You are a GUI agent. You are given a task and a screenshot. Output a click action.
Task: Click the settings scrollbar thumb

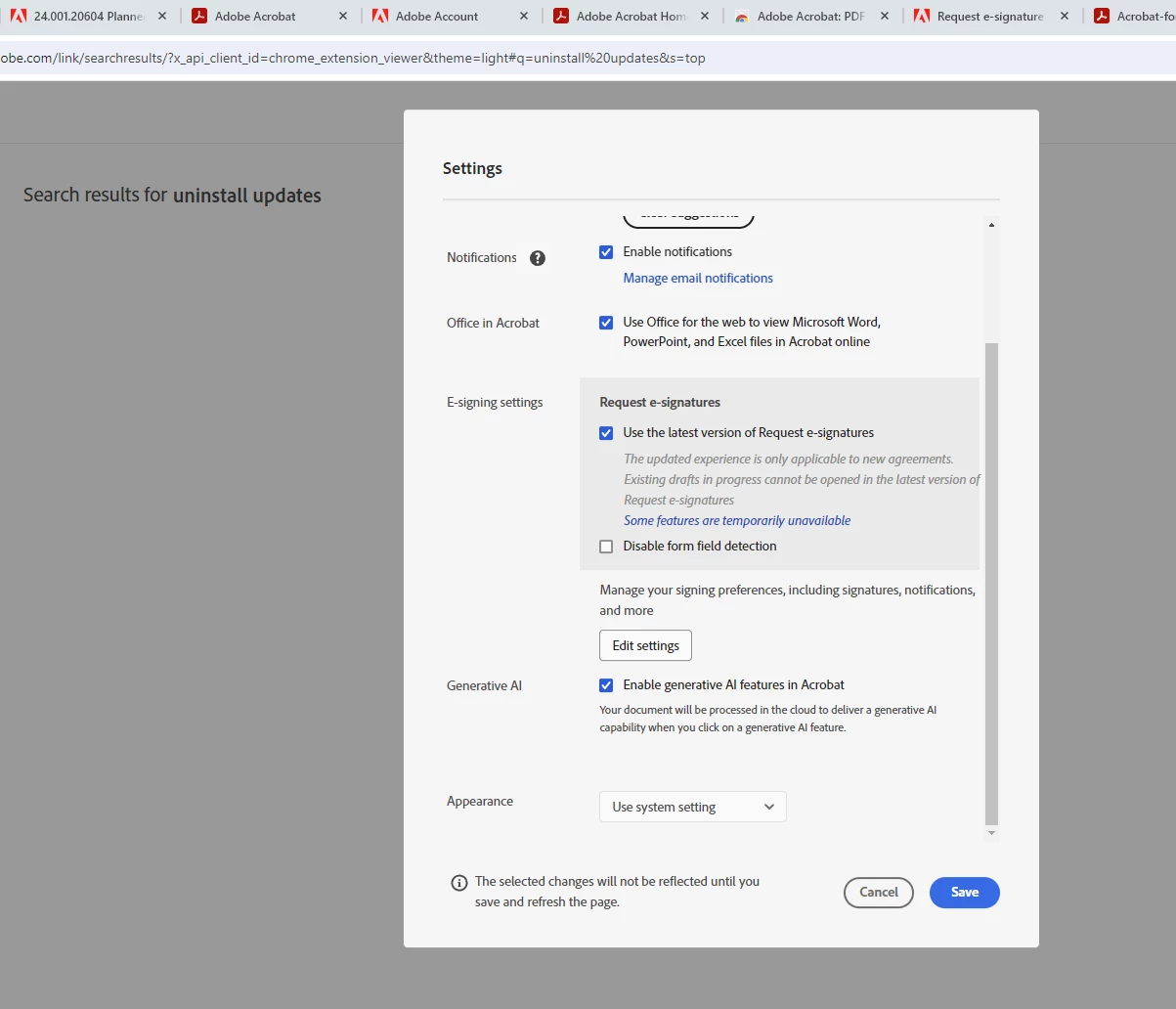coord(991,584)
